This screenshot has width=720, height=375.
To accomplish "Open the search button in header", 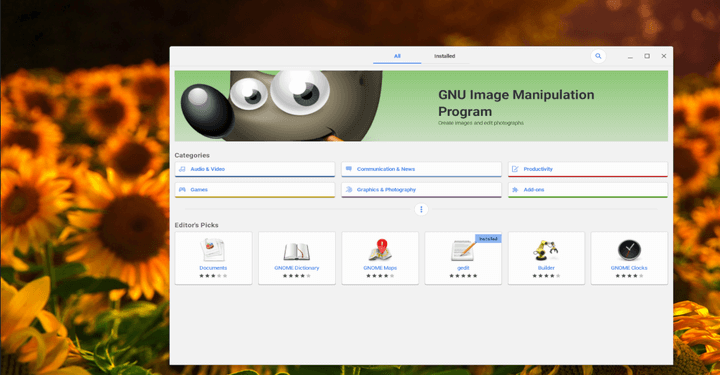I will (598, 56).
